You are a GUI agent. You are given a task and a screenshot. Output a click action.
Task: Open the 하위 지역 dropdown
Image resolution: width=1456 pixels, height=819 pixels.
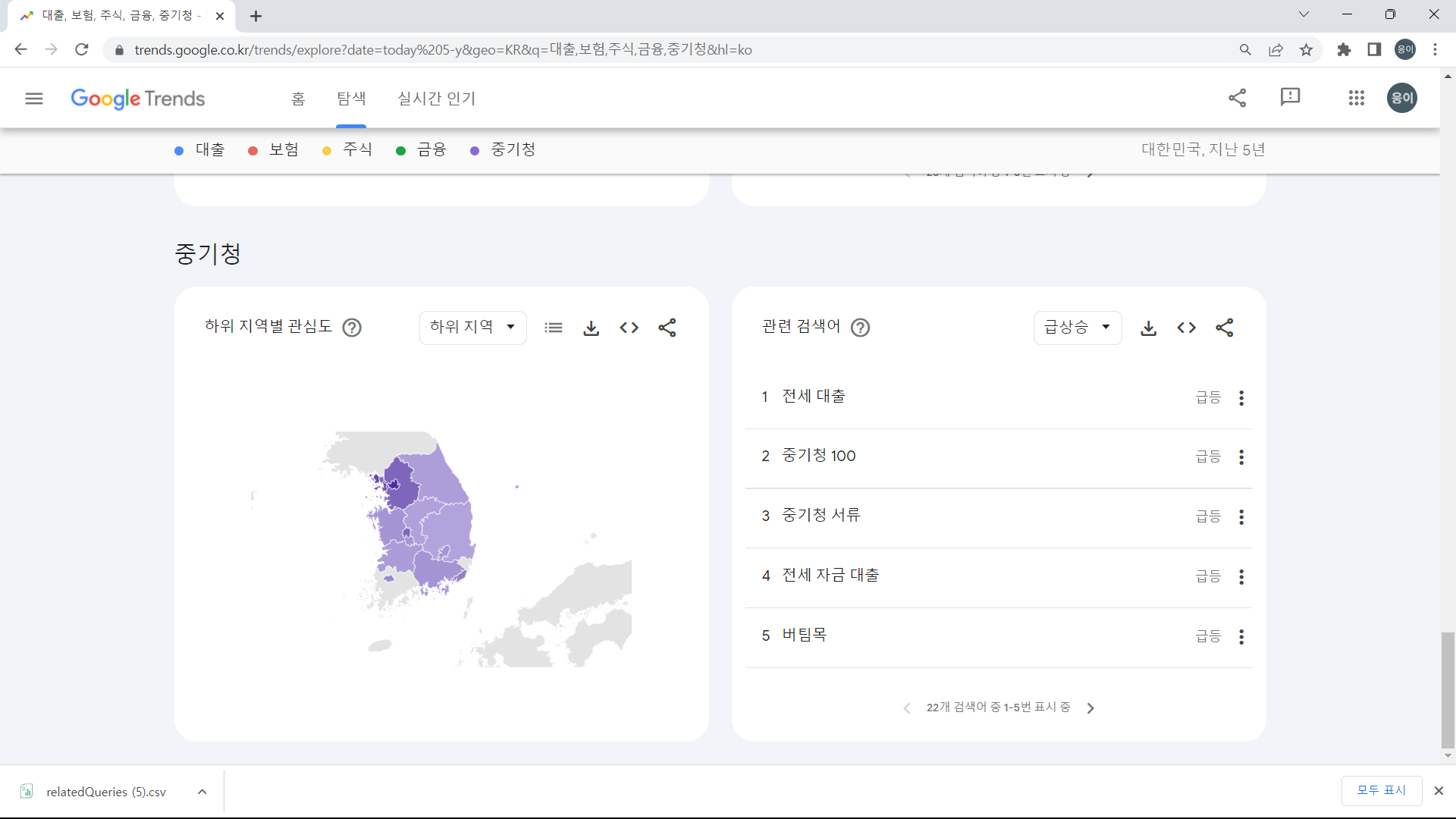(x=472, y=327)
